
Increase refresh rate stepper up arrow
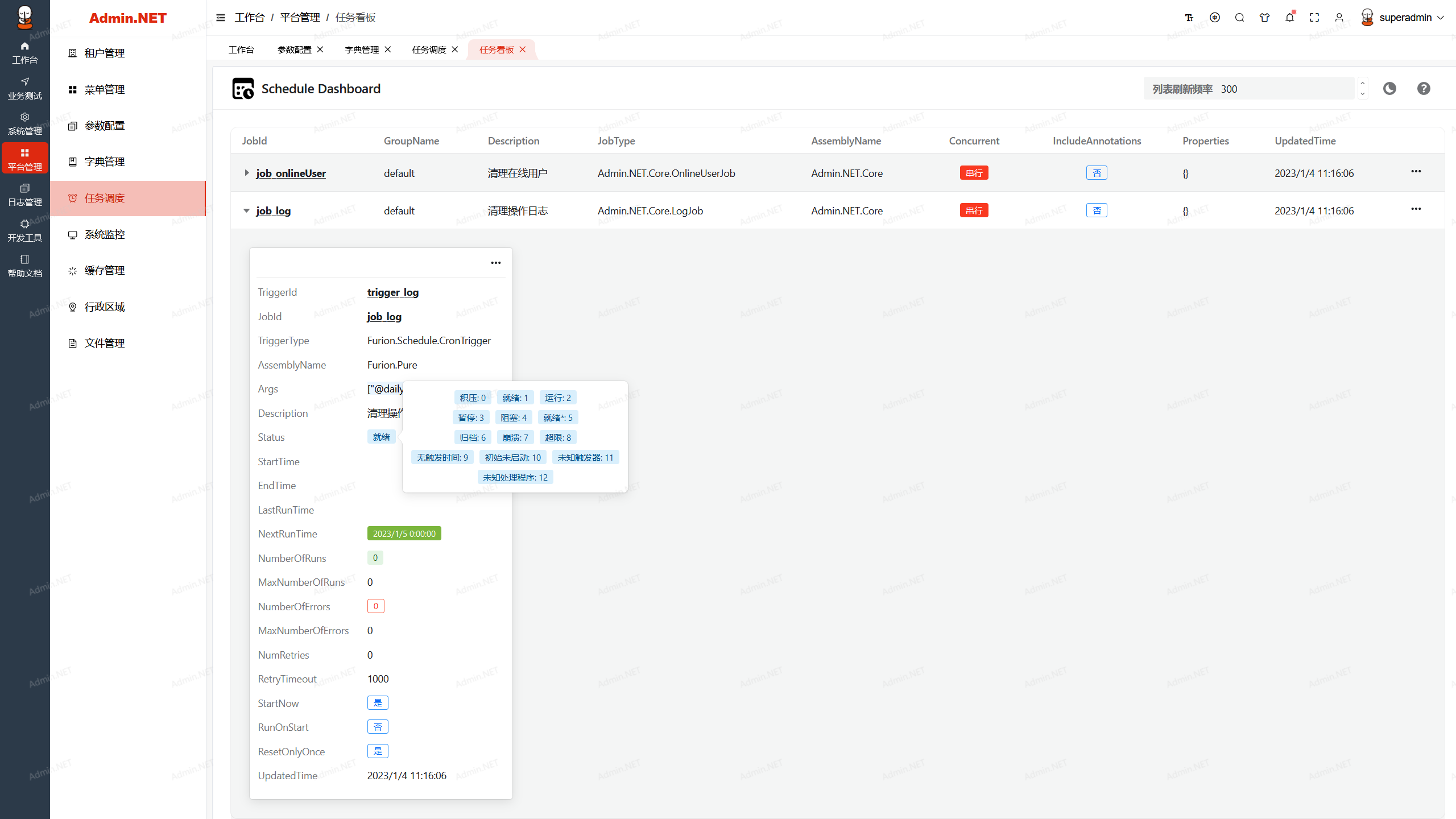(1363, 84)
